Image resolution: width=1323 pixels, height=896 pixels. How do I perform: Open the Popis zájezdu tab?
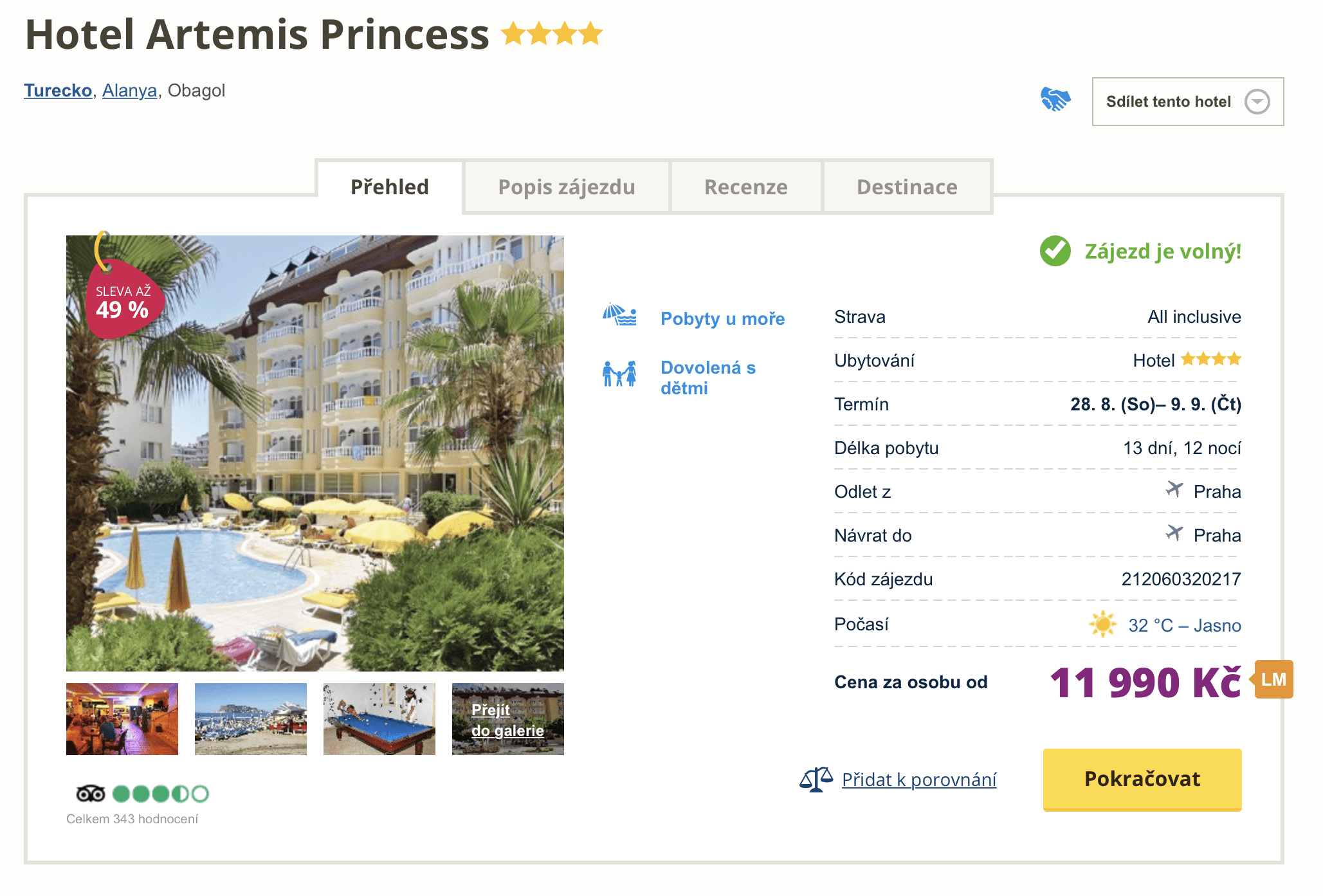point(566,187)
